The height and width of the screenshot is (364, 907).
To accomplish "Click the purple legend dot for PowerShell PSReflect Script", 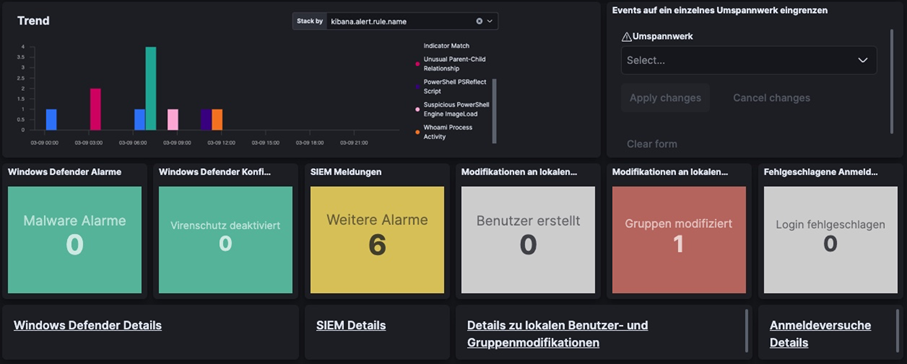I will [418, 87].
